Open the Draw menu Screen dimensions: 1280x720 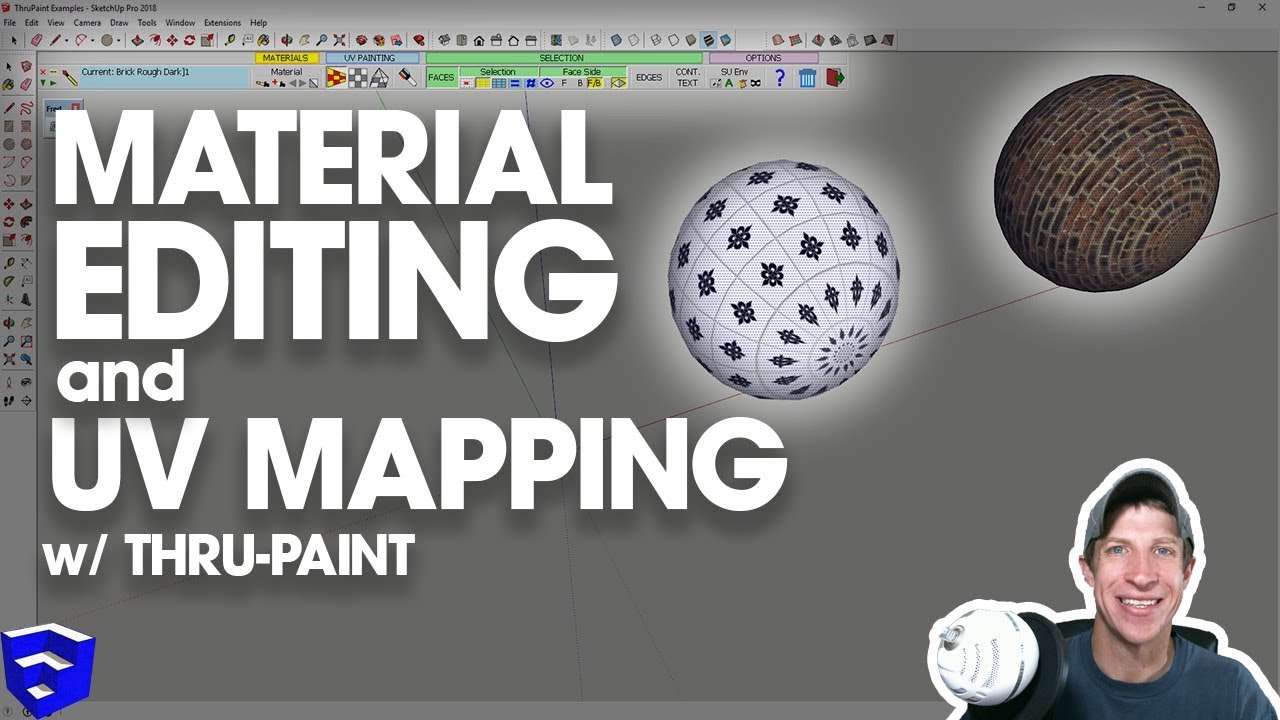119,22
